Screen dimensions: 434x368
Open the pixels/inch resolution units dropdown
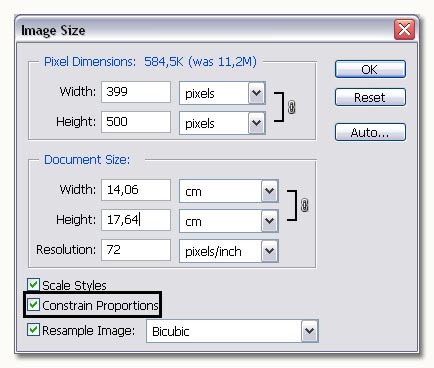coord(229,251)
